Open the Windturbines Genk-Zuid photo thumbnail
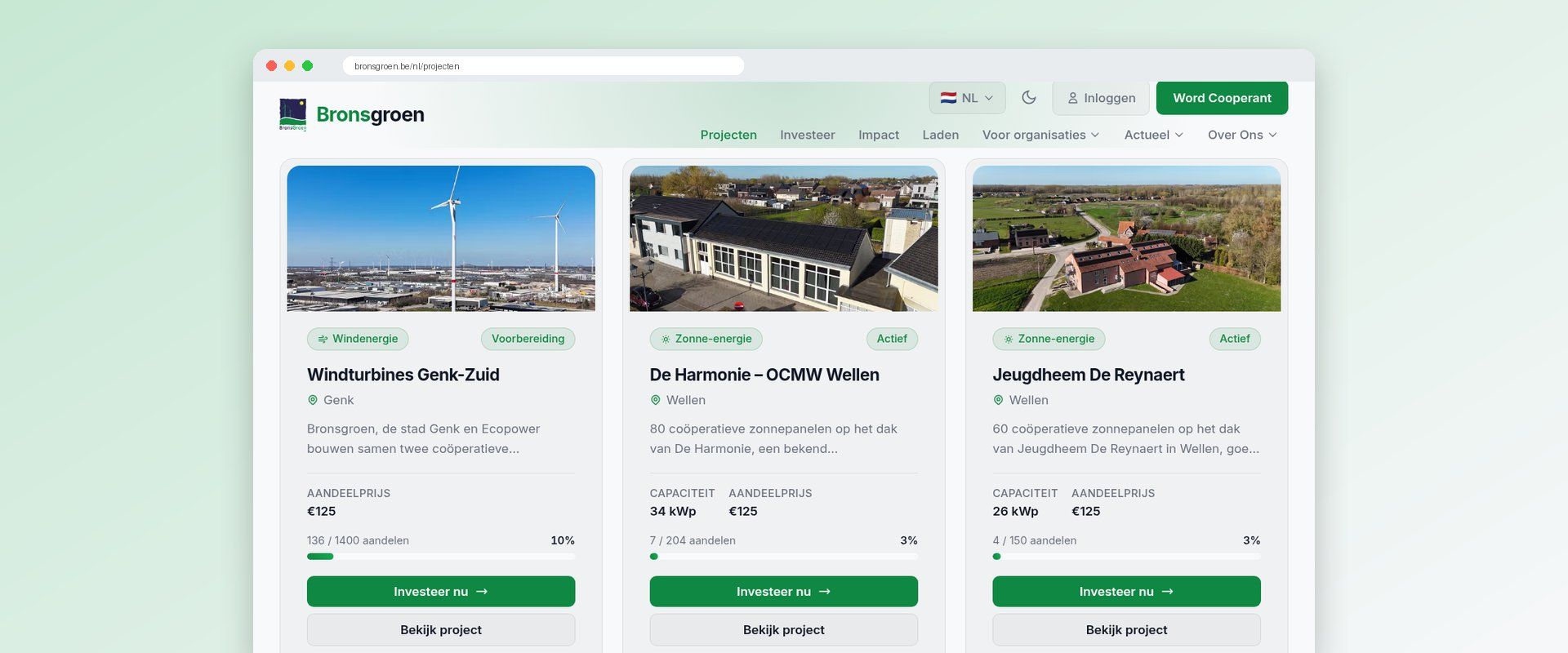Image resolution: width=1568 pixels, height=653 pixels. (x=441, y=238)
